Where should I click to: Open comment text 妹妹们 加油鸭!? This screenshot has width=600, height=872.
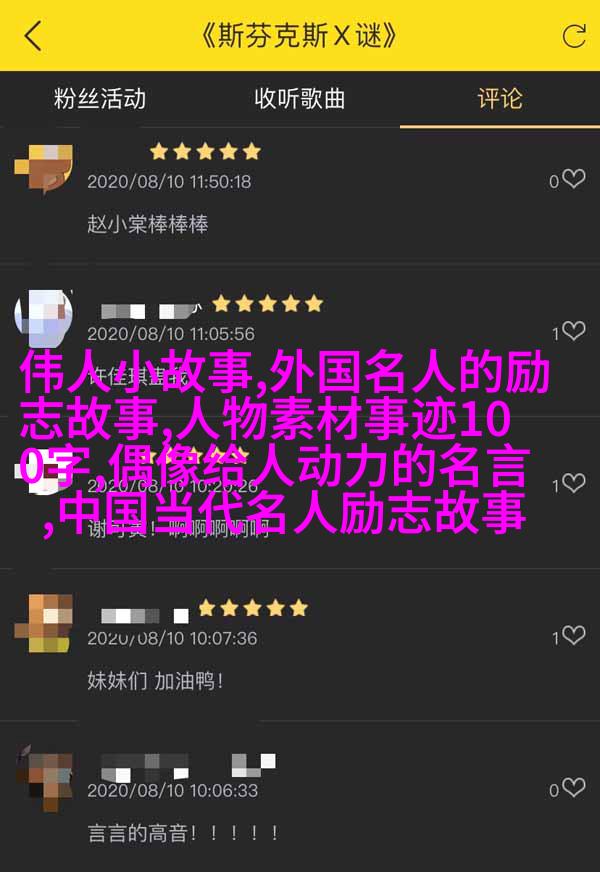pyautogui.click(x=155, y=681)
